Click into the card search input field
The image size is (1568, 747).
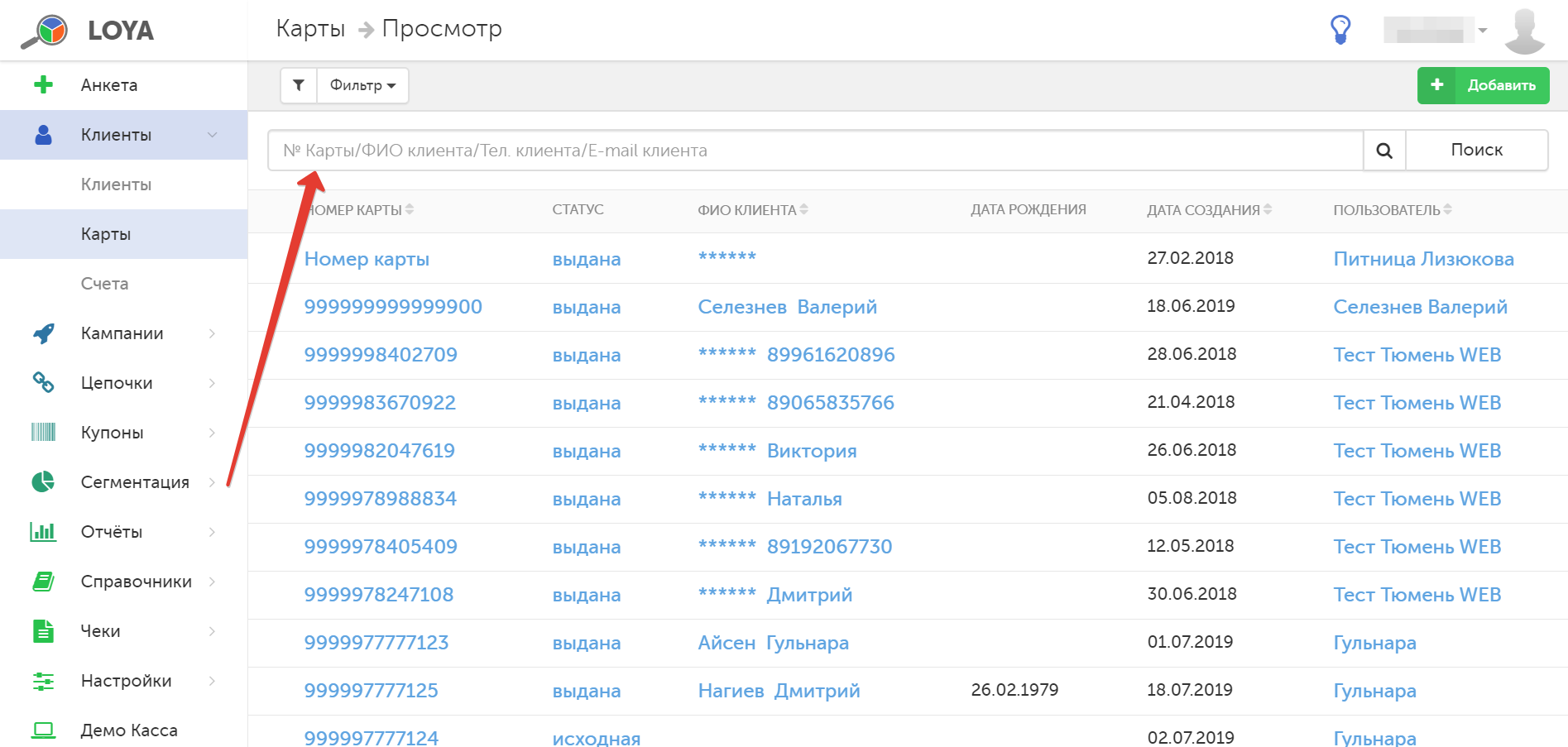click(815, 151)
